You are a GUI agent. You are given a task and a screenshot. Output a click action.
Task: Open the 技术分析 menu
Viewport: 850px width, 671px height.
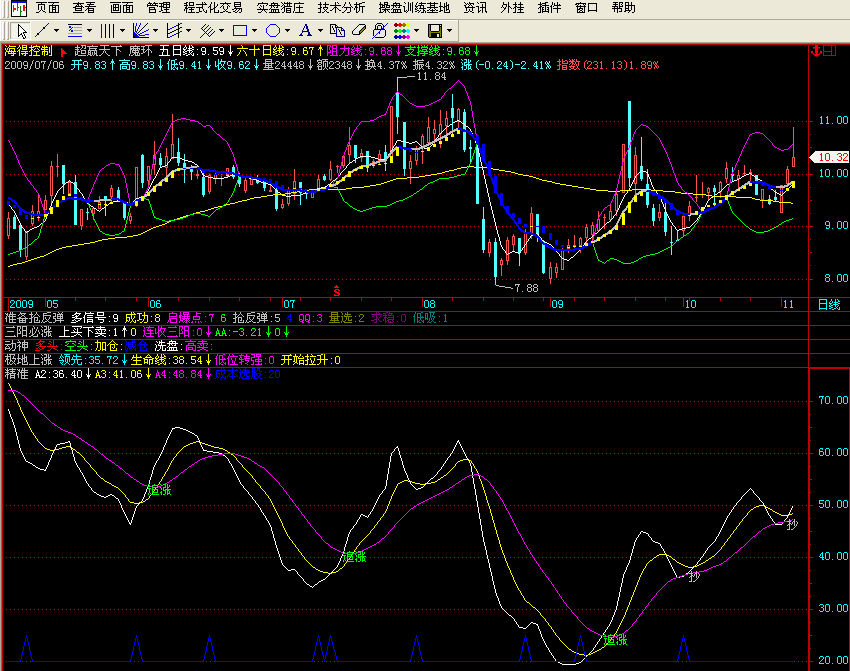(x=342, y=8)
